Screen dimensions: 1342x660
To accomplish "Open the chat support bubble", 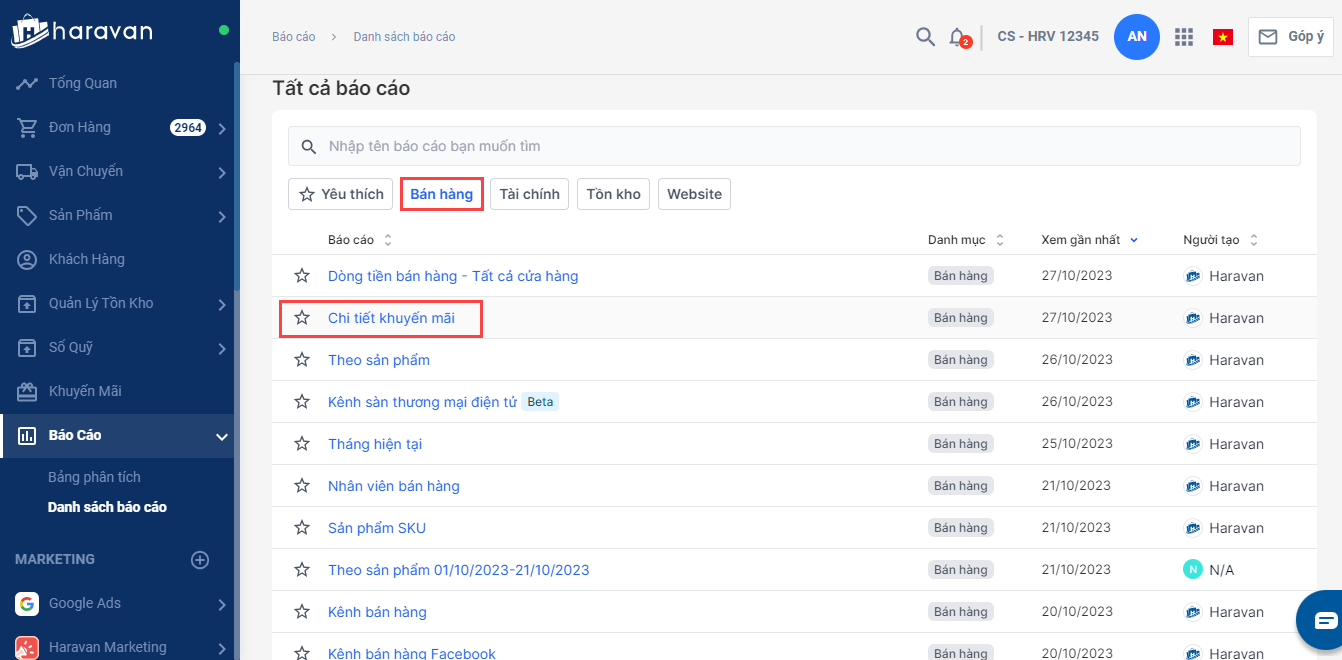I will [x=1324, y=620].
